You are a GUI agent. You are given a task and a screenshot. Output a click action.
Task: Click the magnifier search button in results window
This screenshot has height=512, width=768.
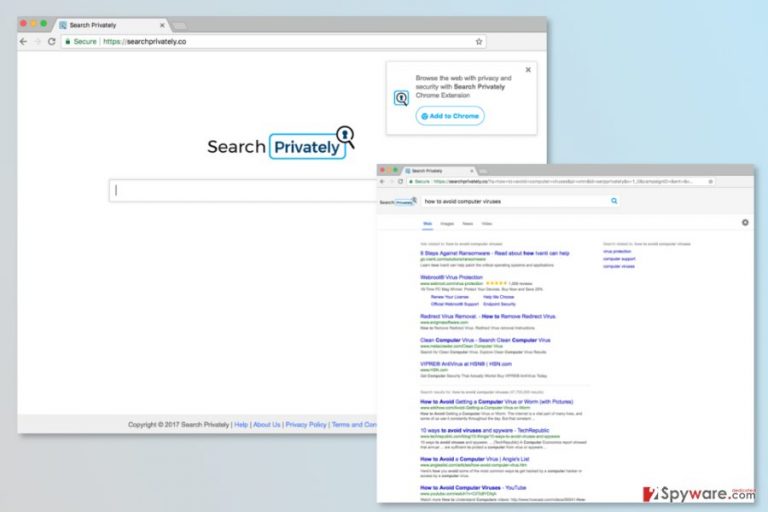[x=614, y=201]
